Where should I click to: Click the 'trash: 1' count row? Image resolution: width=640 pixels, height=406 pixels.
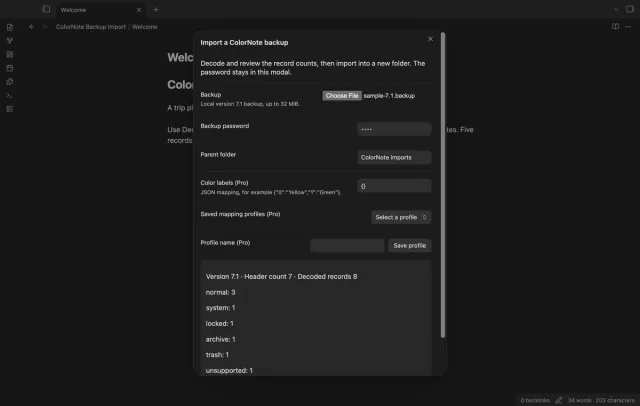tap(217, 355)
